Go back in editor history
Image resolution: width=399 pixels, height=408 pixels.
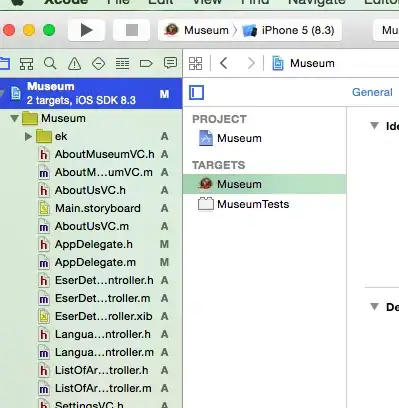pyautogui.click(x=224, y=63)
